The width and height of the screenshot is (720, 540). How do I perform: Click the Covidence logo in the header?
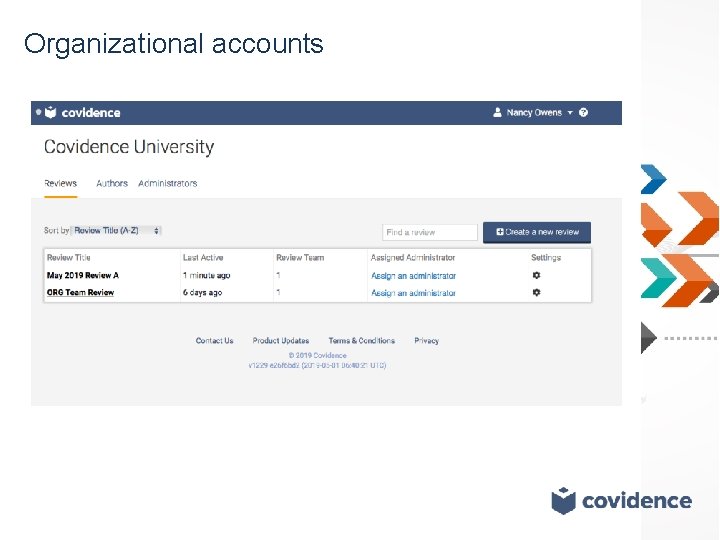click(83, 113)
